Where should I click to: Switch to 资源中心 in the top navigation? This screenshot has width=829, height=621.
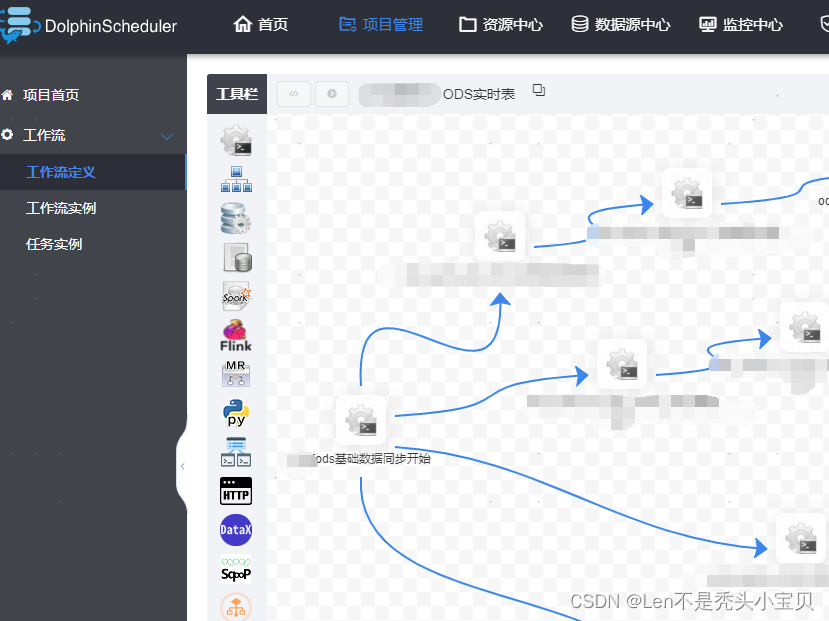click(x=499, y=26)
